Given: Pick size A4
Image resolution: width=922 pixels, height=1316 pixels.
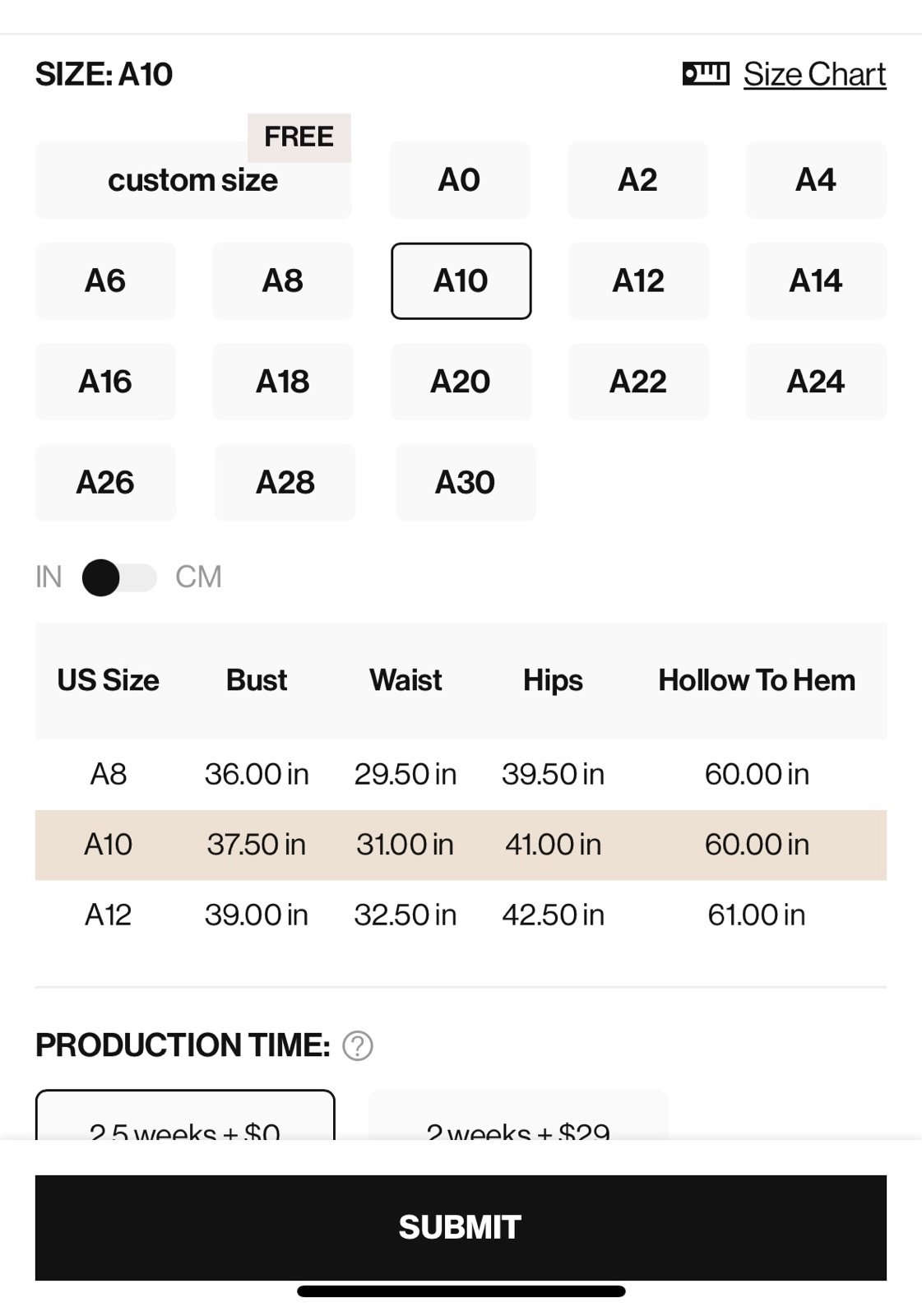Looking at the screenshot, I should pyautogui.click(x=816, y=180).
